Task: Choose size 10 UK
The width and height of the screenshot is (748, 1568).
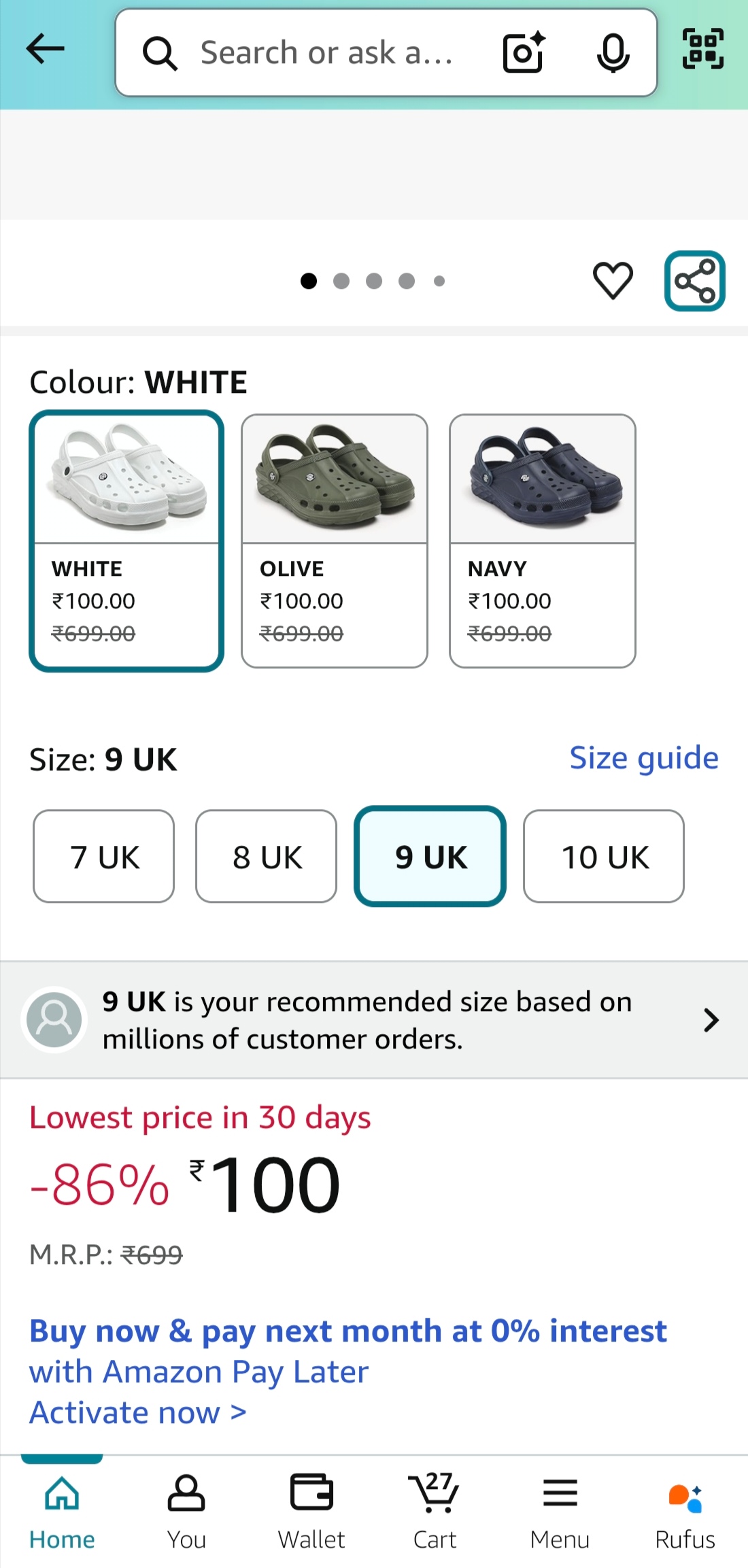Action: point(604,856)
